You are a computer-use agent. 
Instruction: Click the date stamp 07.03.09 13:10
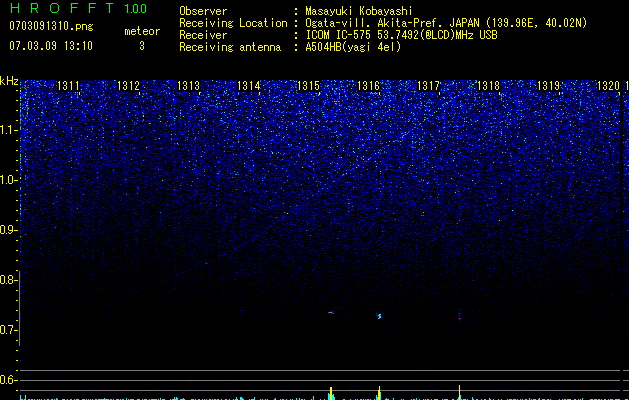point(51,46)
